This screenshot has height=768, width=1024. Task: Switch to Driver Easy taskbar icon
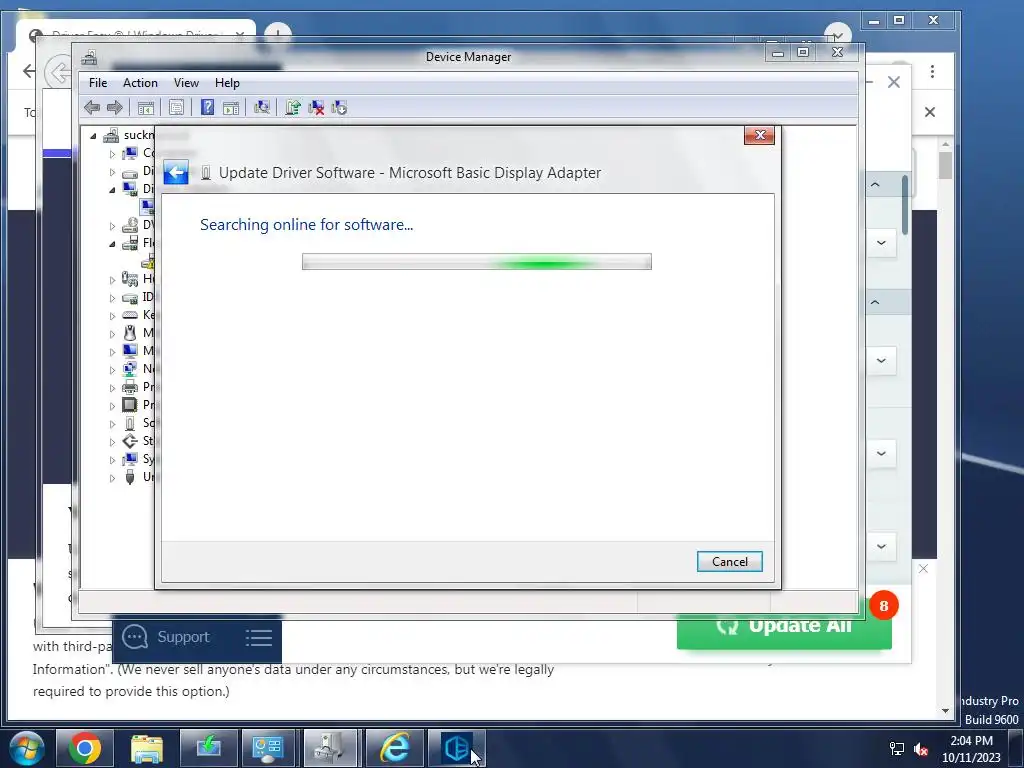click(457, 748)
